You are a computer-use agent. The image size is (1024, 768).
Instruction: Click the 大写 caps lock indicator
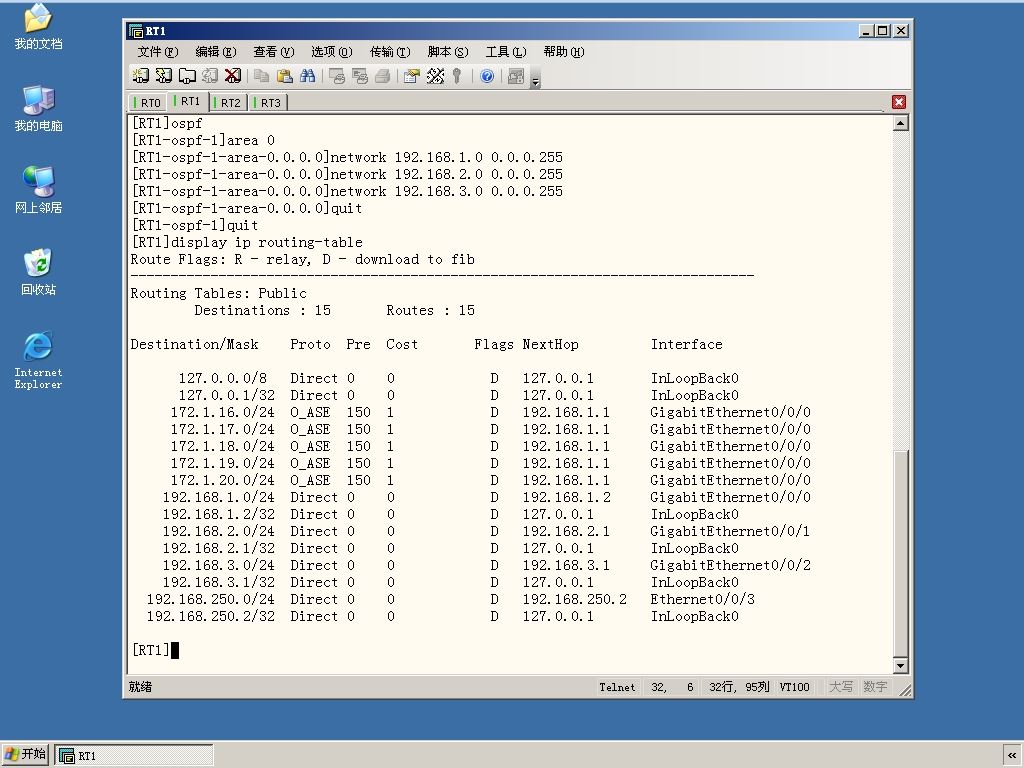(840, 687)
